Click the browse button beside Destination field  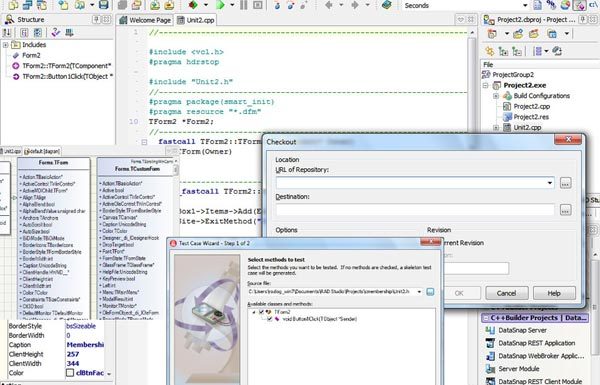[x=565, y=210]
